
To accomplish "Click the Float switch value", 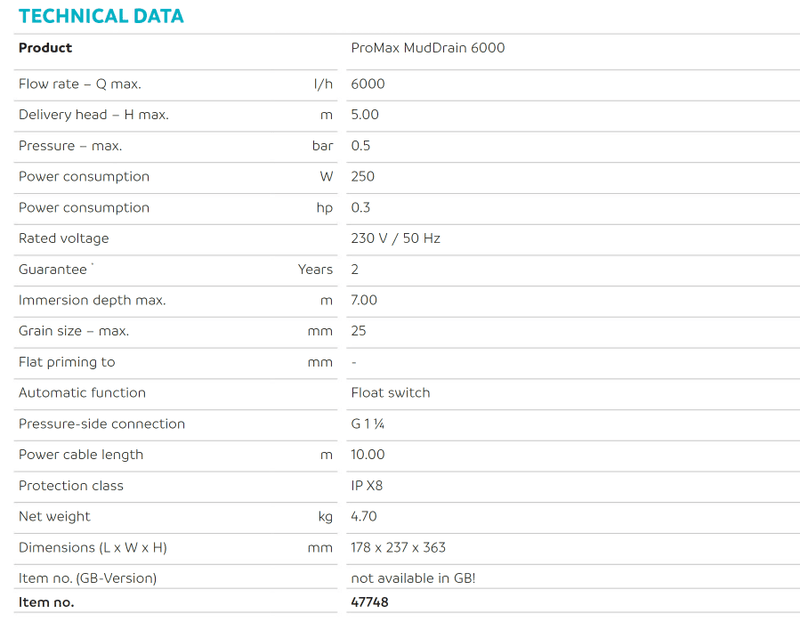I will 390,393.
